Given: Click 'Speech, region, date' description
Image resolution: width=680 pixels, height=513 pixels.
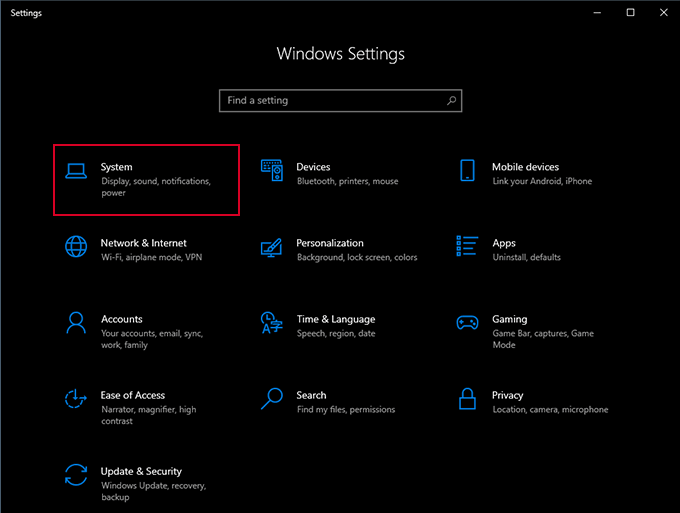Looking at the screenshot, I should (x=336, y=333).
